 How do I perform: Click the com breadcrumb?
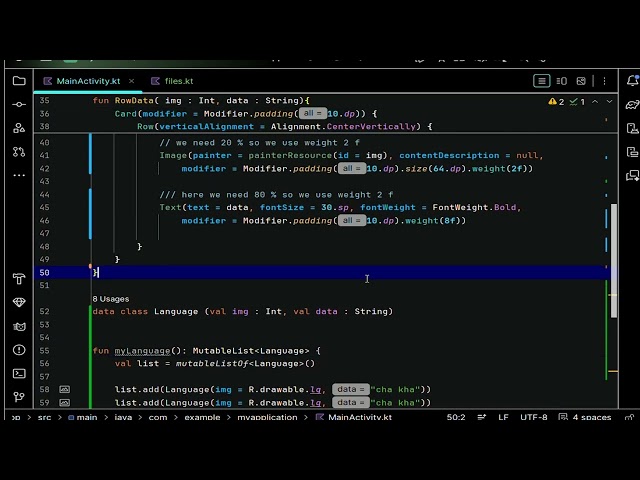(158, 417)
